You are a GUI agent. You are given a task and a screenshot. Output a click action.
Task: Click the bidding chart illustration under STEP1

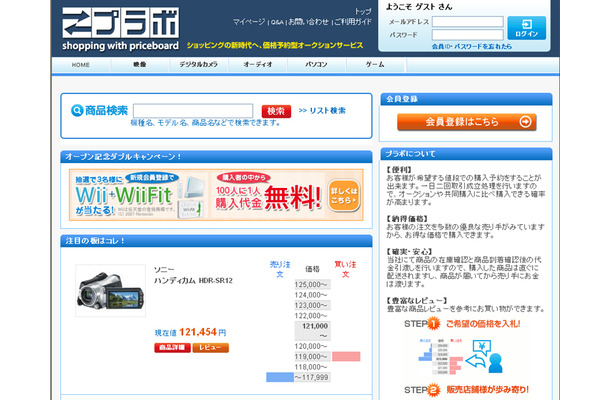pyautogui.click(x=461, y=358)
